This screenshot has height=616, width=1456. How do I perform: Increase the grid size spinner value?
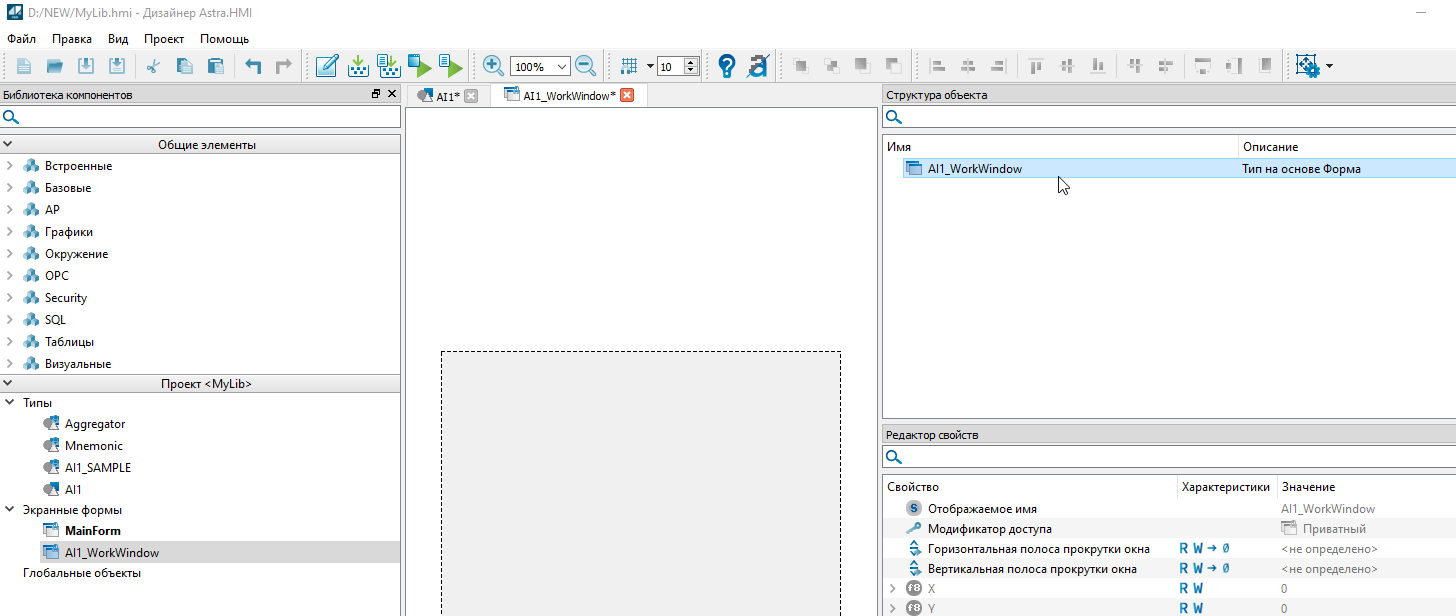(x=691, y=62)
